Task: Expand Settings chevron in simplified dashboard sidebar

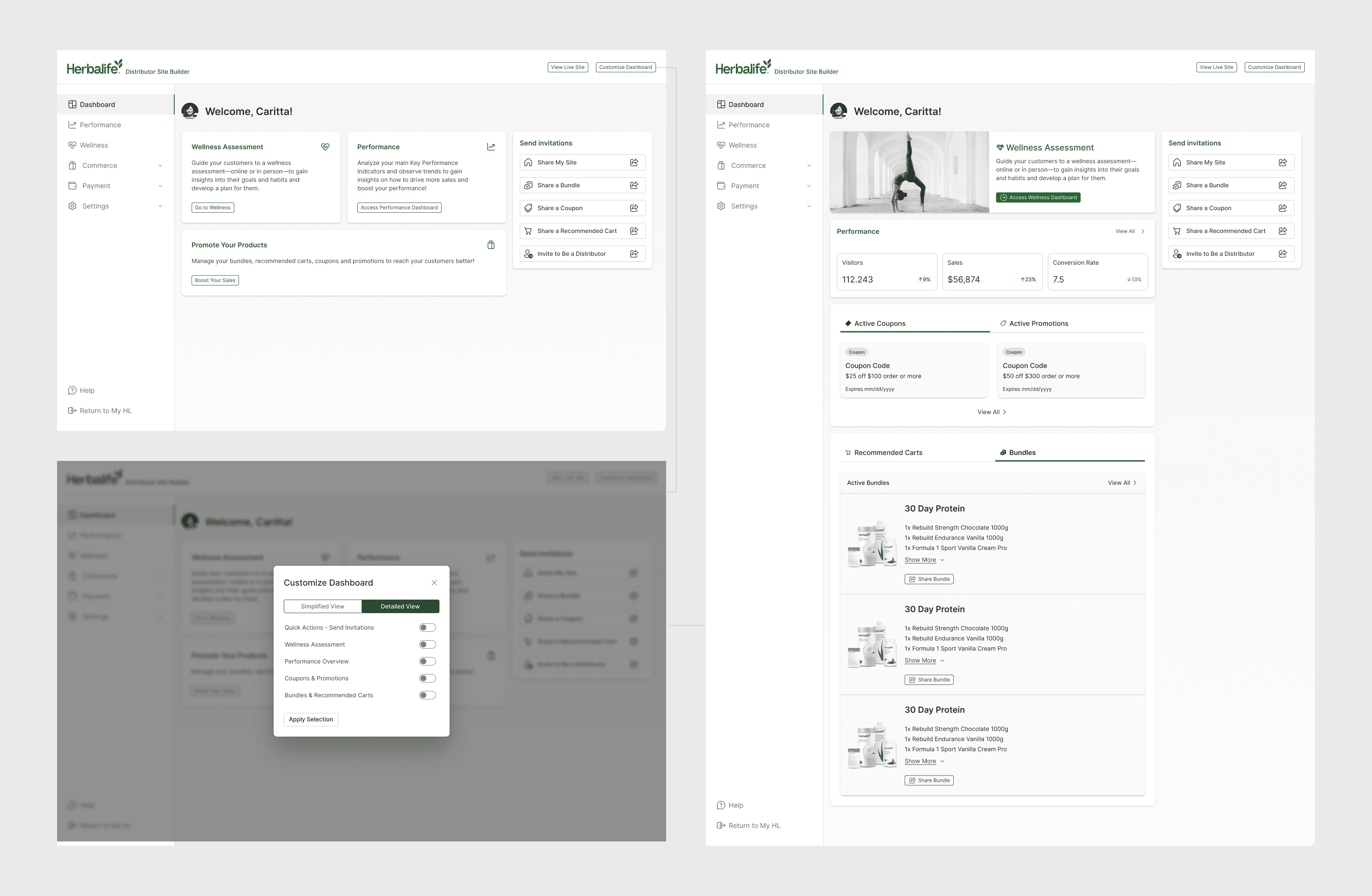Action: (x=160, y=206)
